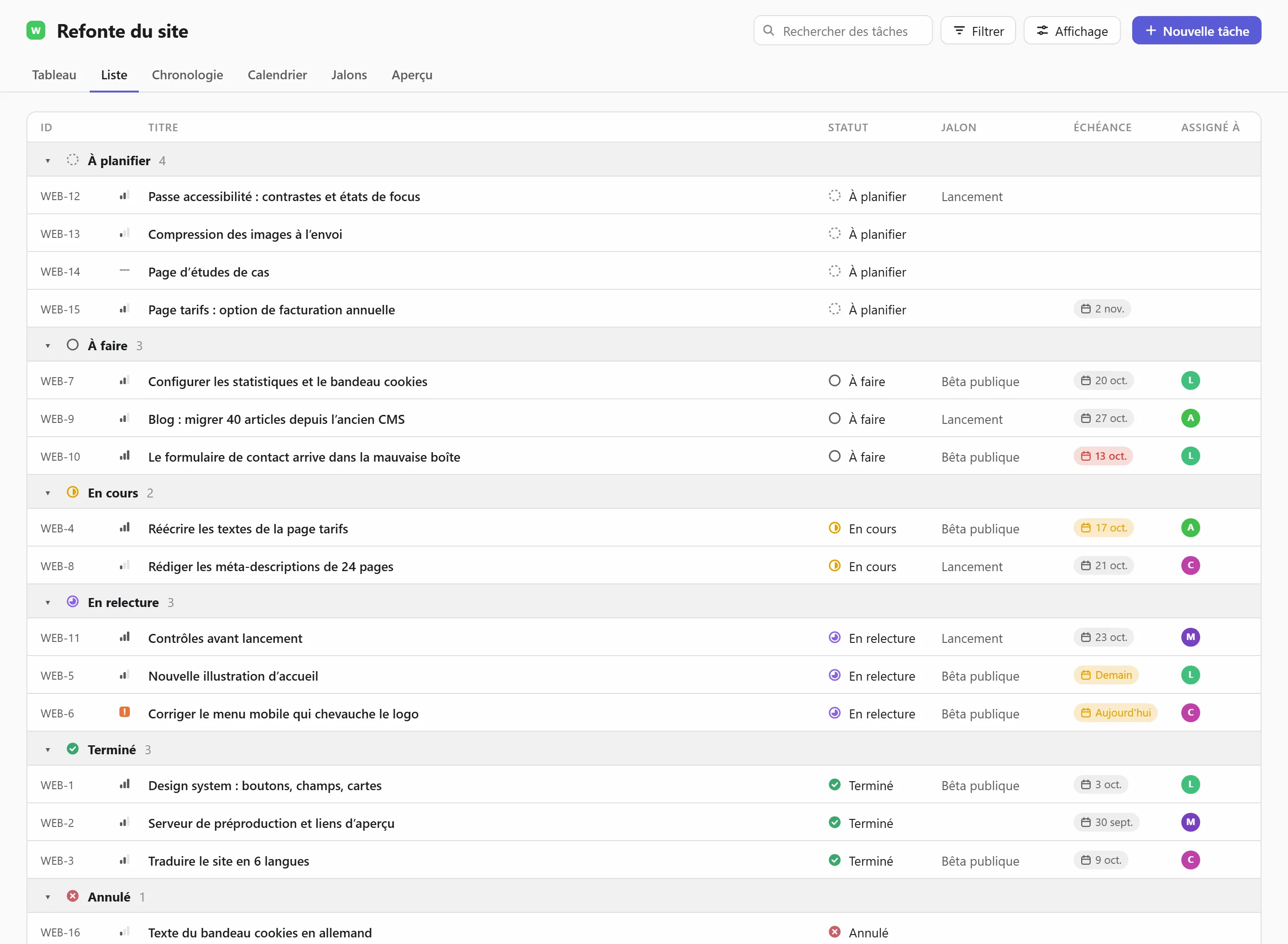This screenshot has height=944, width=1288.
Task: Click assignee avatar A on WEB-9
Action: click(x=1190, y=418)
